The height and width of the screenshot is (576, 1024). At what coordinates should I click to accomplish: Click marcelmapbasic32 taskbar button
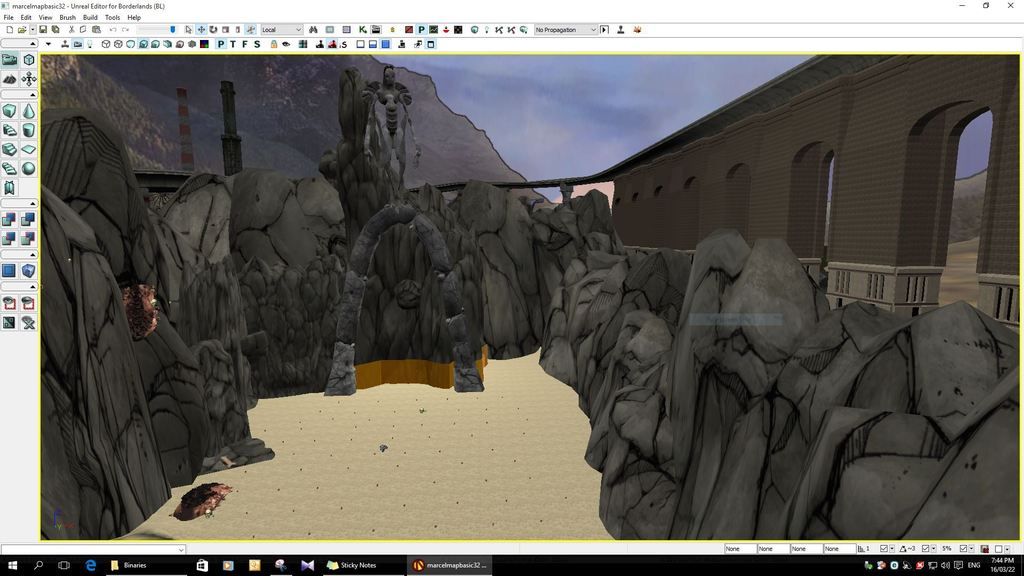451,566
